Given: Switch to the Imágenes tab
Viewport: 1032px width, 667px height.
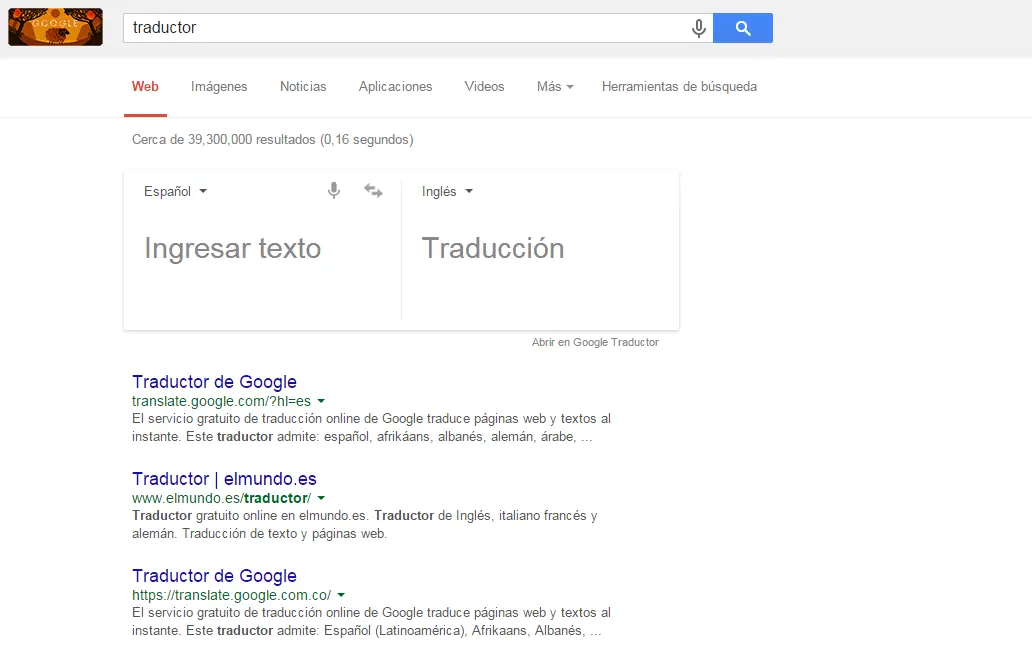Looking at the screenshot, I should pyautogui.click(x=219, y=86).
